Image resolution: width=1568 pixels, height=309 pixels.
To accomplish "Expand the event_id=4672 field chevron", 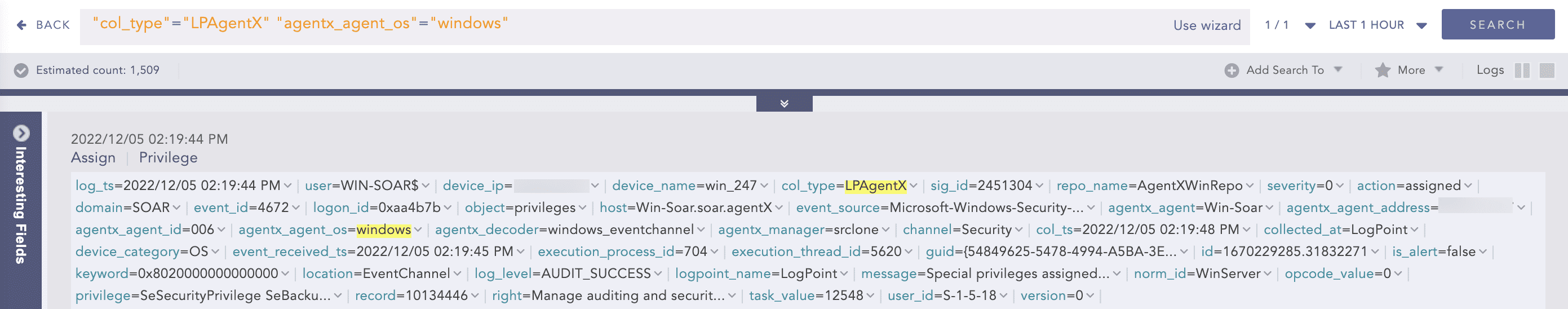I will point(296,208).
